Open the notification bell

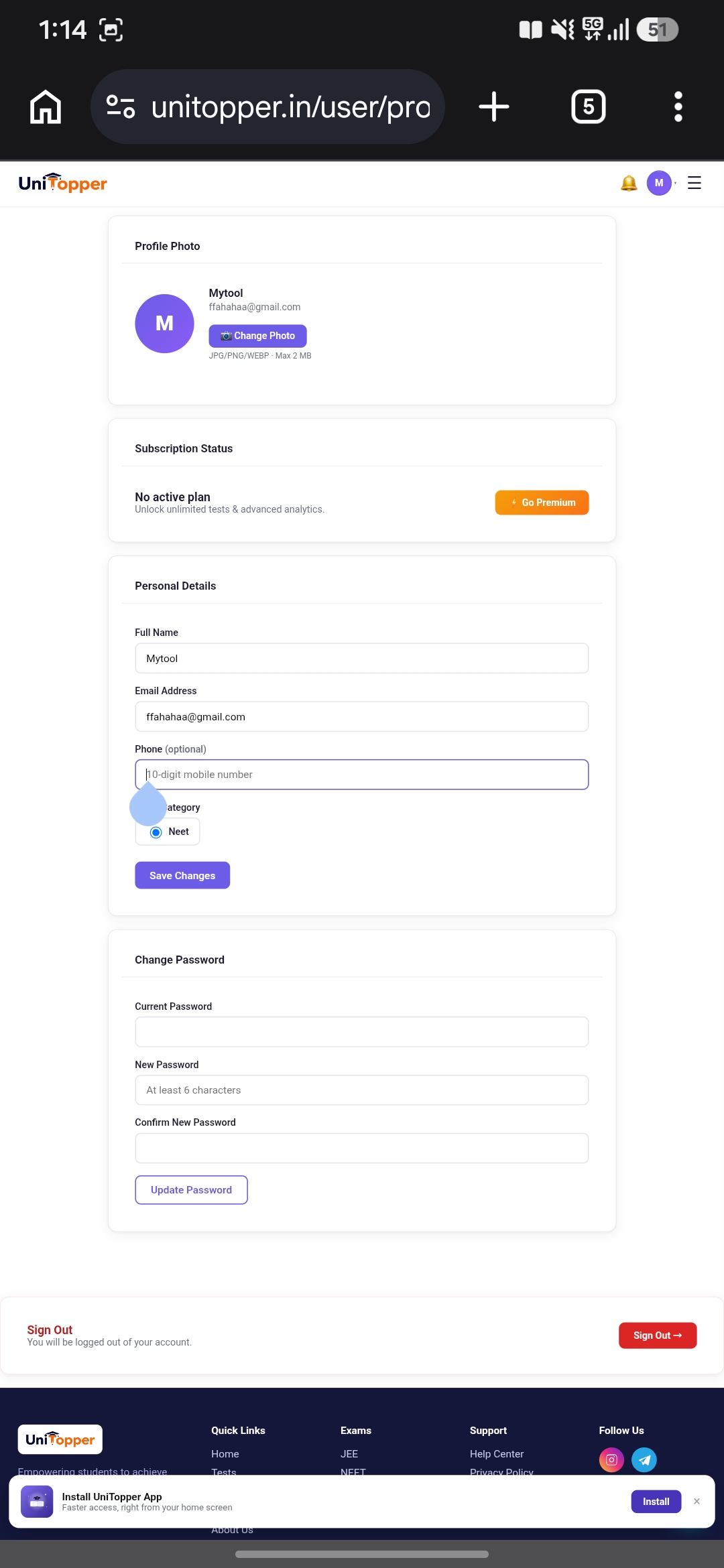[628, 183]
